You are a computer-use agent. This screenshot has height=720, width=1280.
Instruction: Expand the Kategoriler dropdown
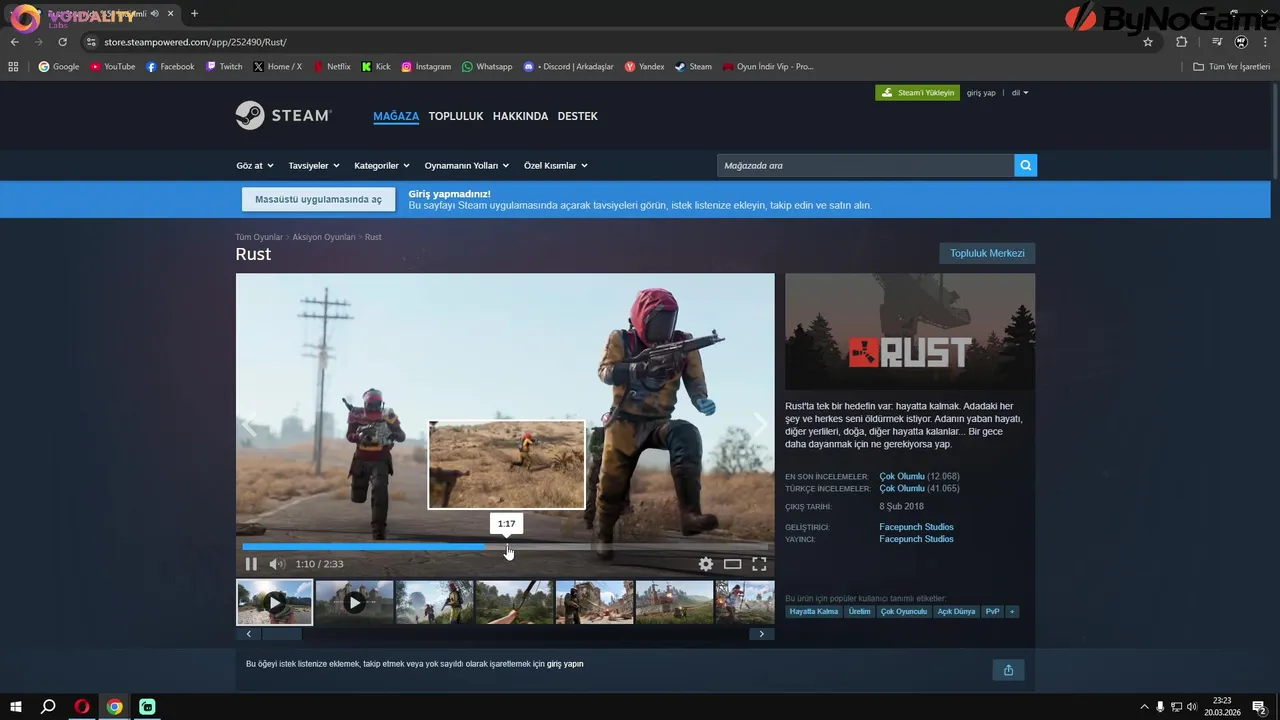(x=382, y=166)
